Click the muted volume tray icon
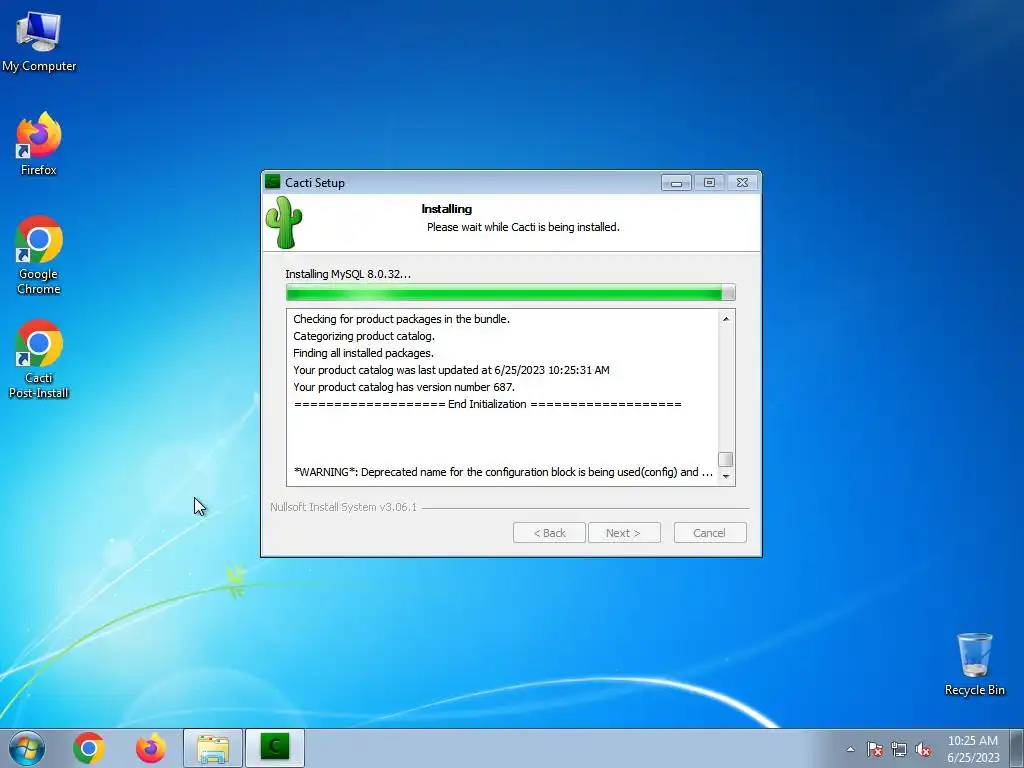The image size is (1024, 768). (x=923, y=749)
